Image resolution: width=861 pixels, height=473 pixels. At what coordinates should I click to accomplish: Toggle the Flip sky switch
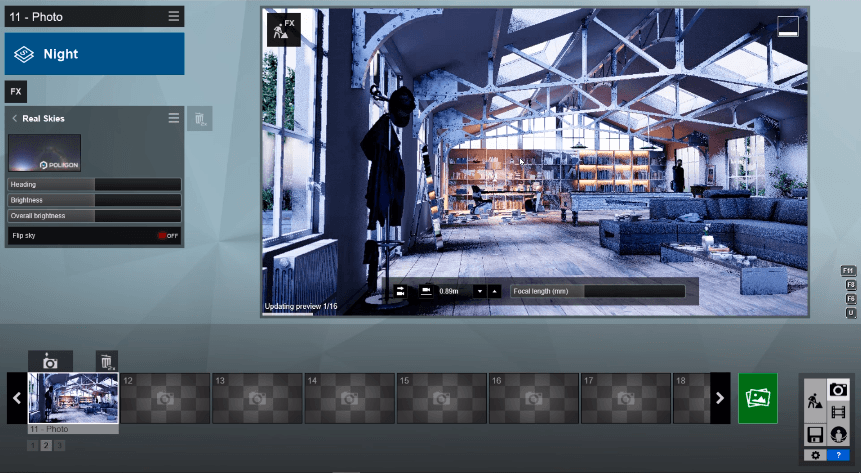(x=166, y=236)
